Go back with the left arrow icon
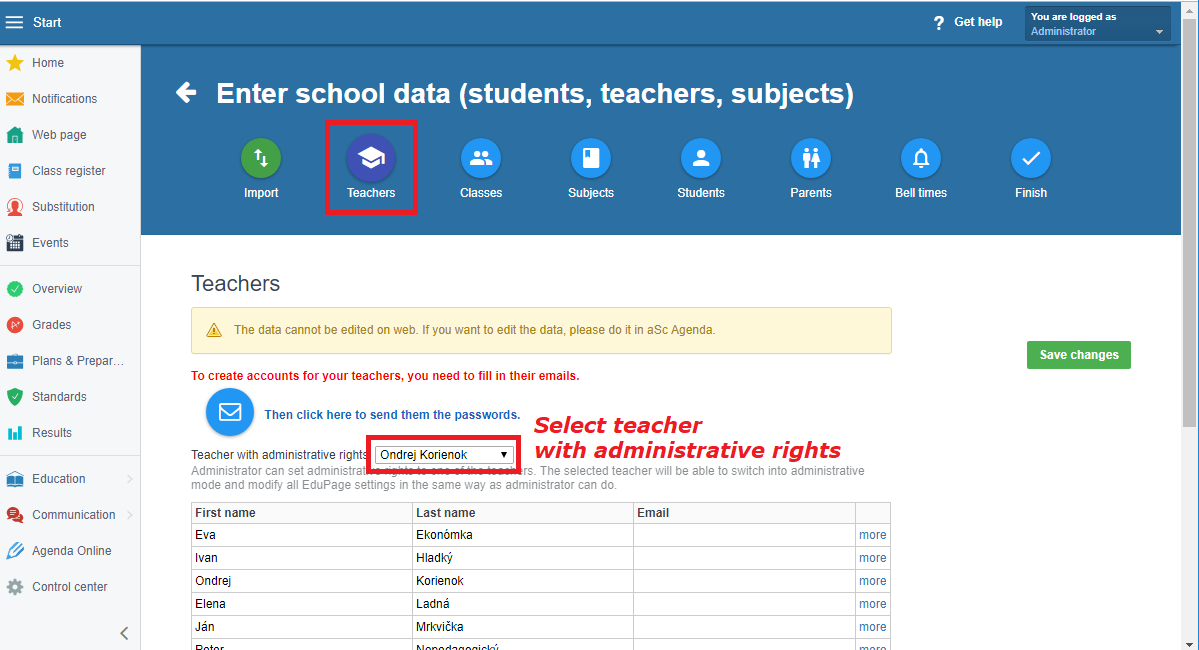This screenshot has width=1199, height=650. click(186, 93)
